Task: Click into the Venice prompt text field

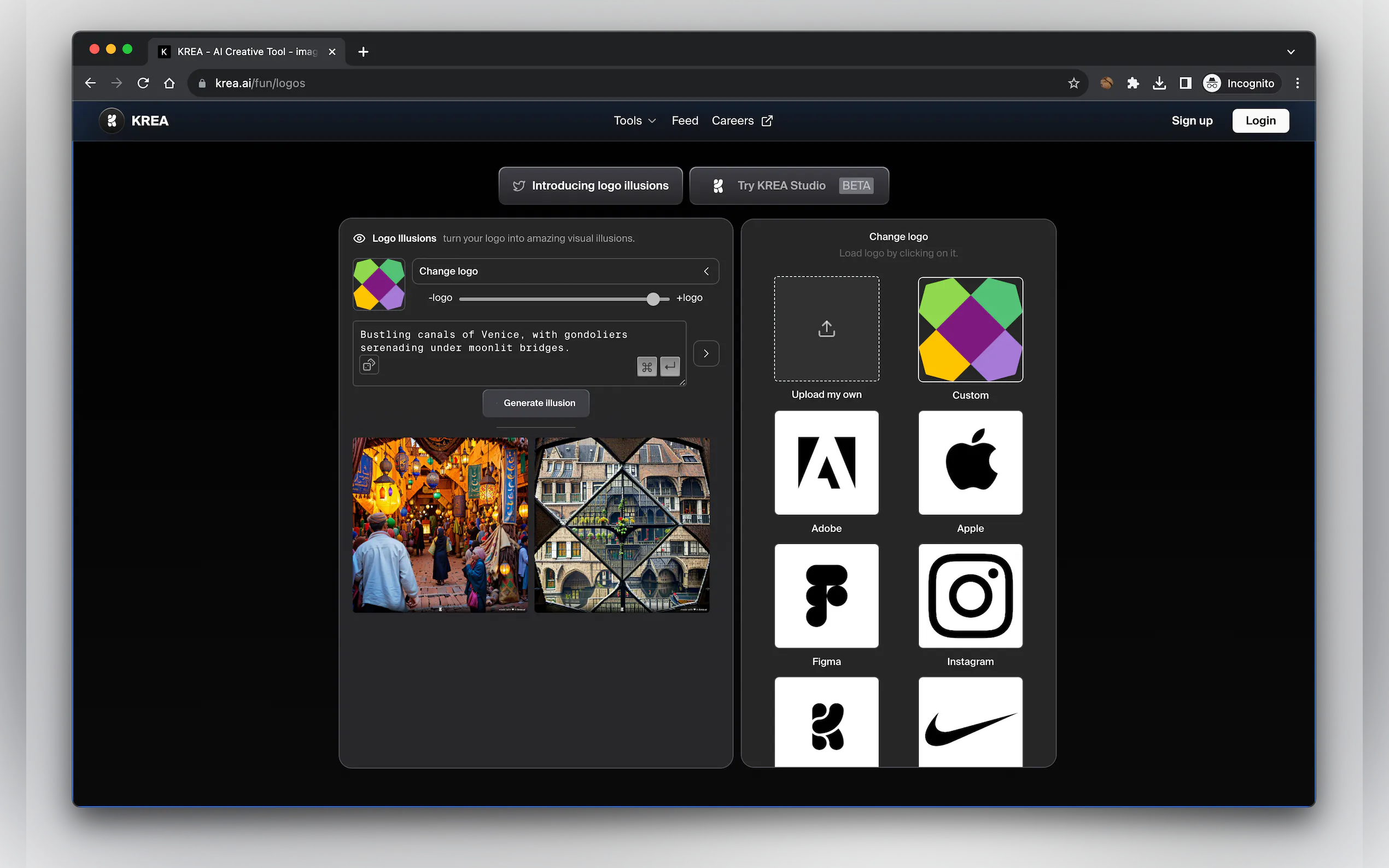Action: pyautogui.click(x=519, y=353)
